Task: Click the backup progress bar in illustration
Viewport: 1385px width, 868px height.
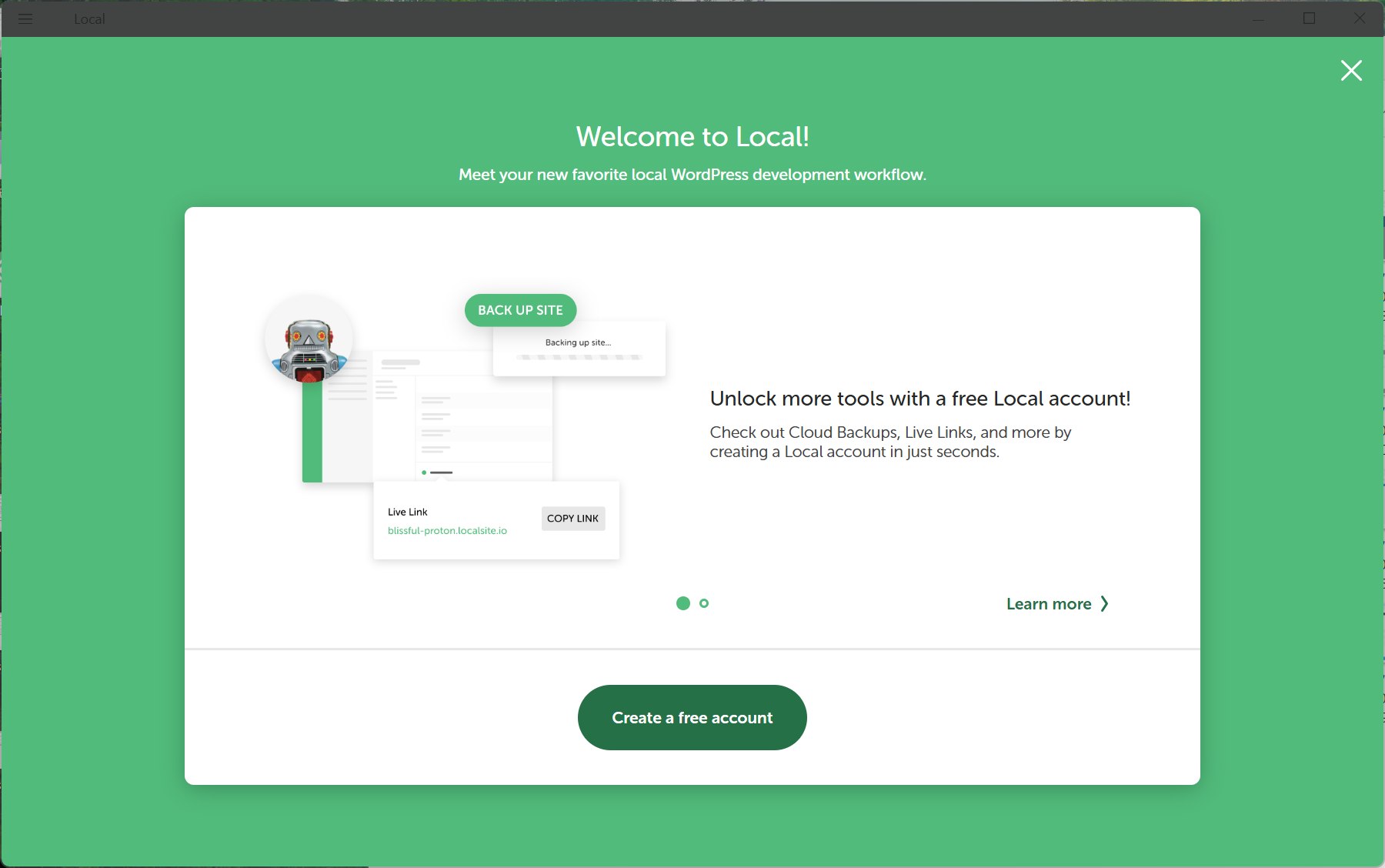Action: pyautogui.click(x=578, y=357)
